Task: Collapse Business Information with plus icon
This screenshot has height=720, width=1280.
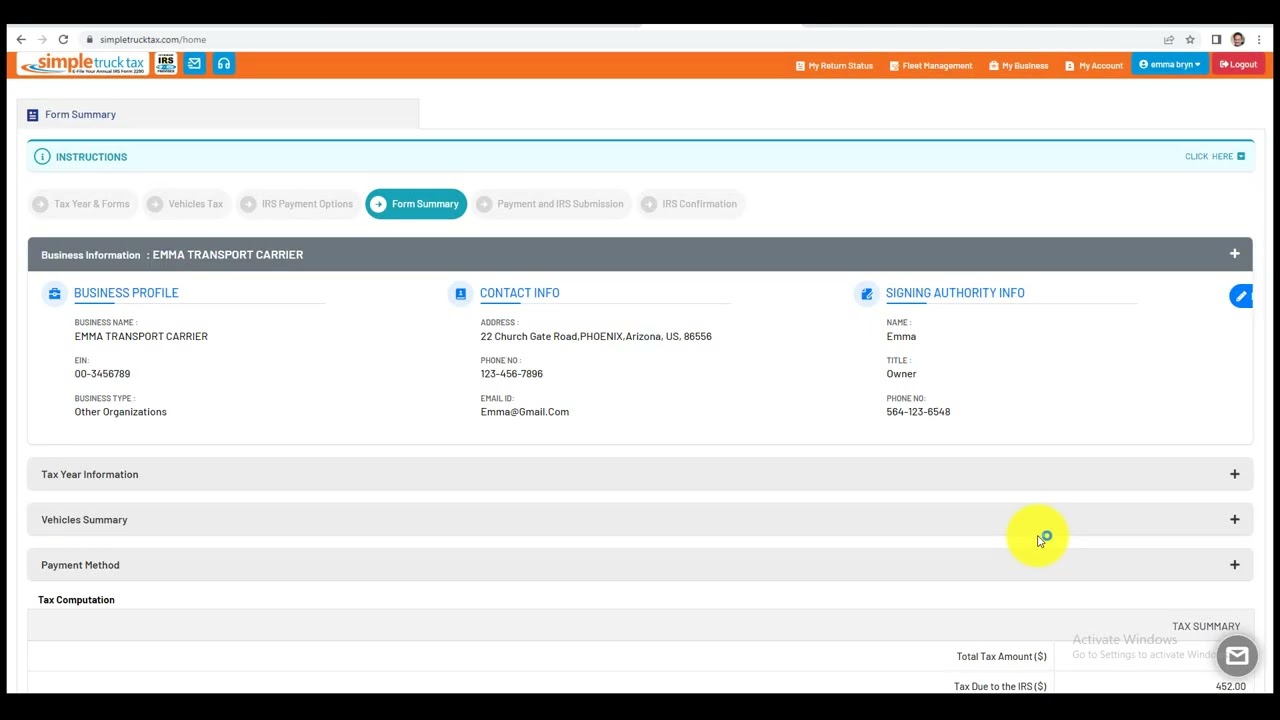Action: [x=1234, y=254]
